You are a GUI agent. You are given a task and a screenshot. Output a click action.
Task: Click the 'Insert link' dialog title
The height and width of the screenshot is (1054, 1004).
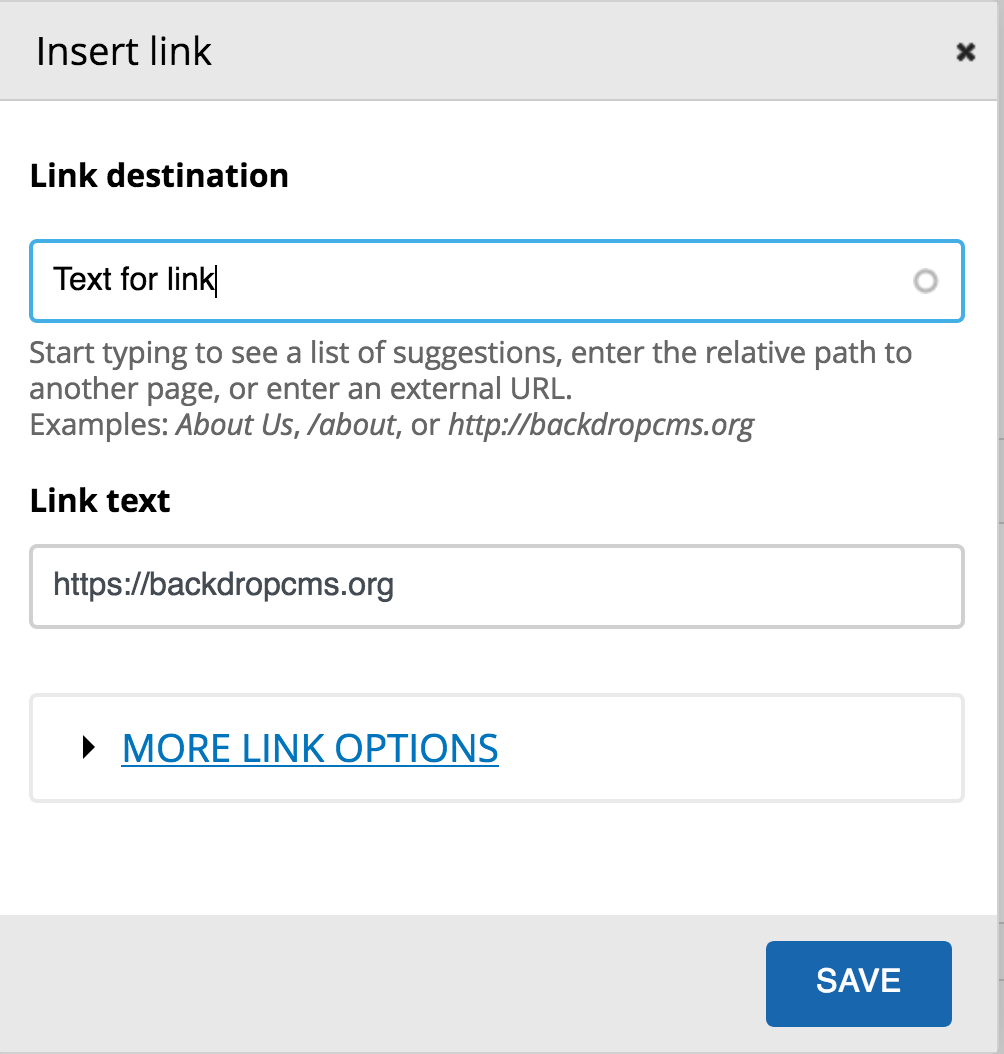pyautogui.click(x=123, y=51)
